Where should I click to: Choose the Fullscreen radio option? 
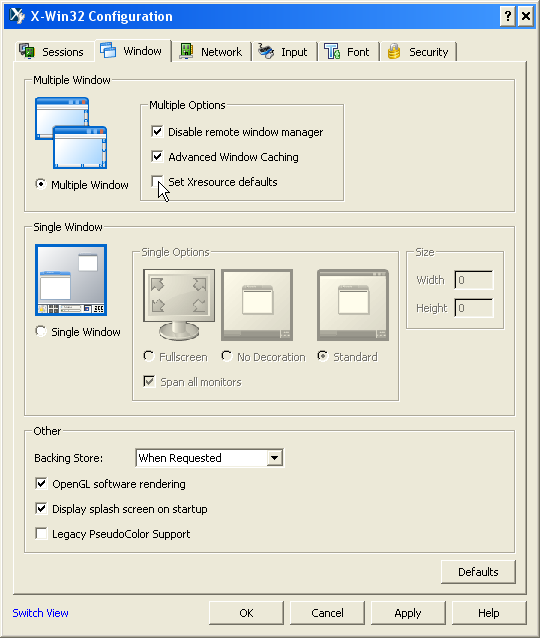(x=149, y=356)
